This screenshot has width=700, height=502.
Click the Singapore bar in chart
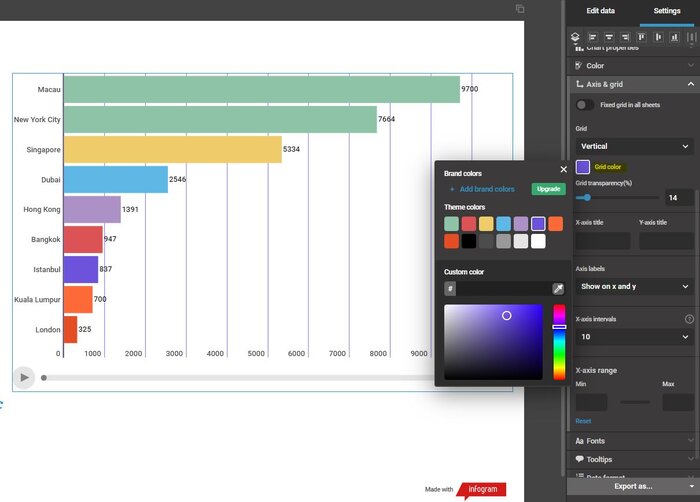coord(173,150)
